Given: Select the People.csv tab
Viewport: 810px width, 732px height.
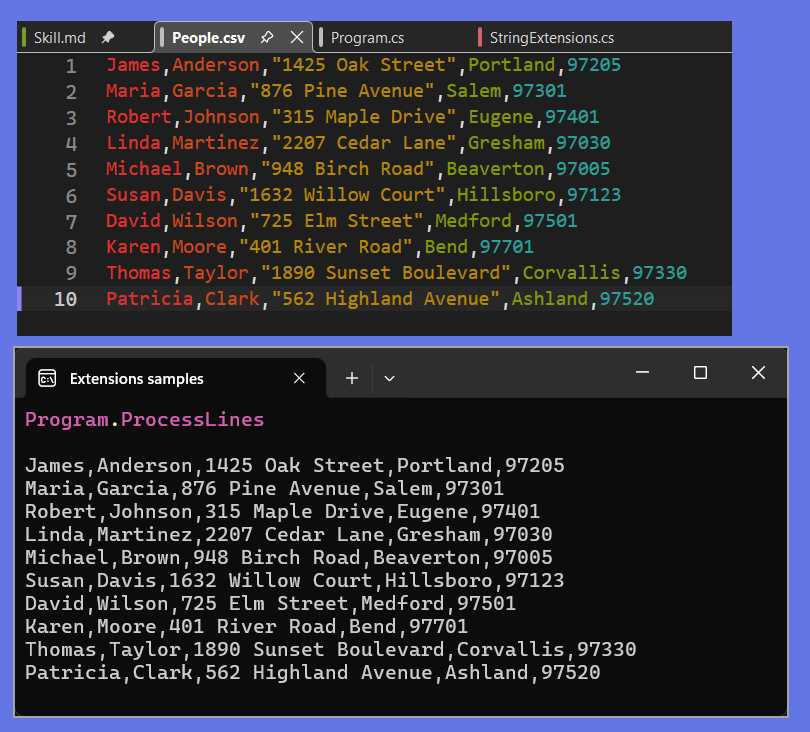Looking at the screenshot, I should [208, 38].
